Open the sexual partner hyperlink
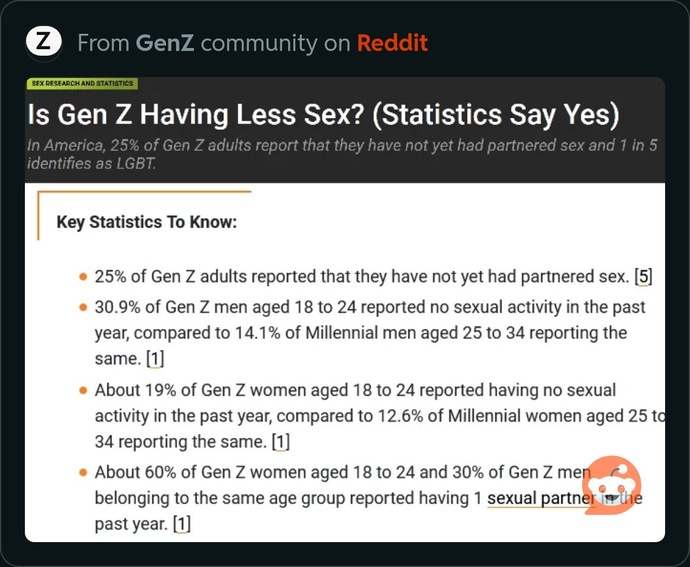690x567 pixels. pyautogui.click(x=541, y=498)
